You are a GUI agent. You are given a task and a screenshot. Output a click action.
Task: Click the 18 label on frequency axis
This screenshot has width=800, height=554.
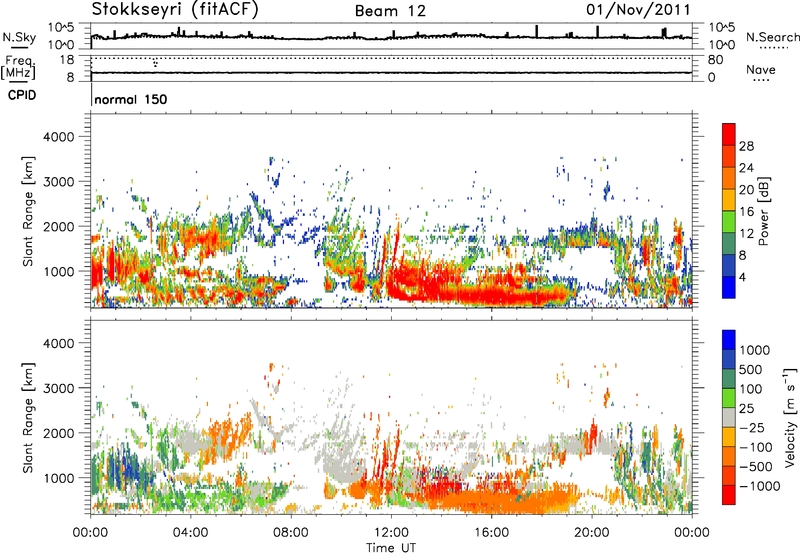coord(67,60)
